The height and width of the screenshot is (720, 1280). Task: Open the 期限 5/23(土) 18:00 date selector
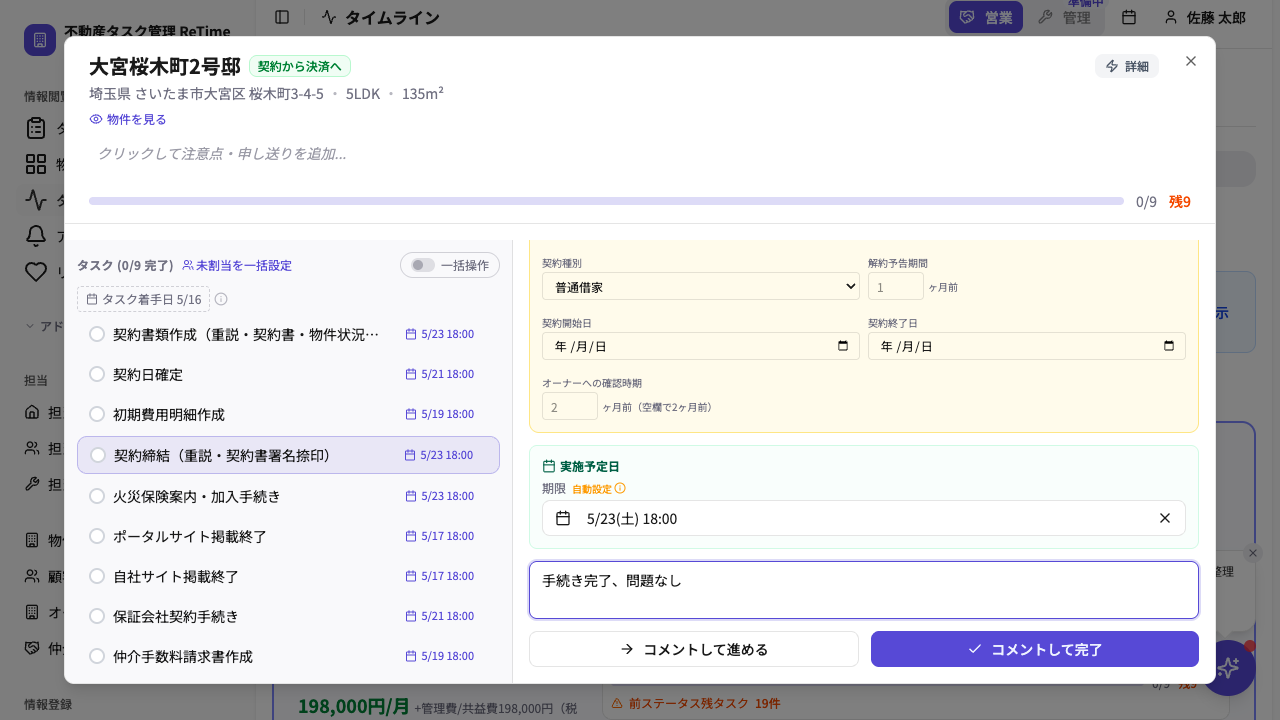864,518
